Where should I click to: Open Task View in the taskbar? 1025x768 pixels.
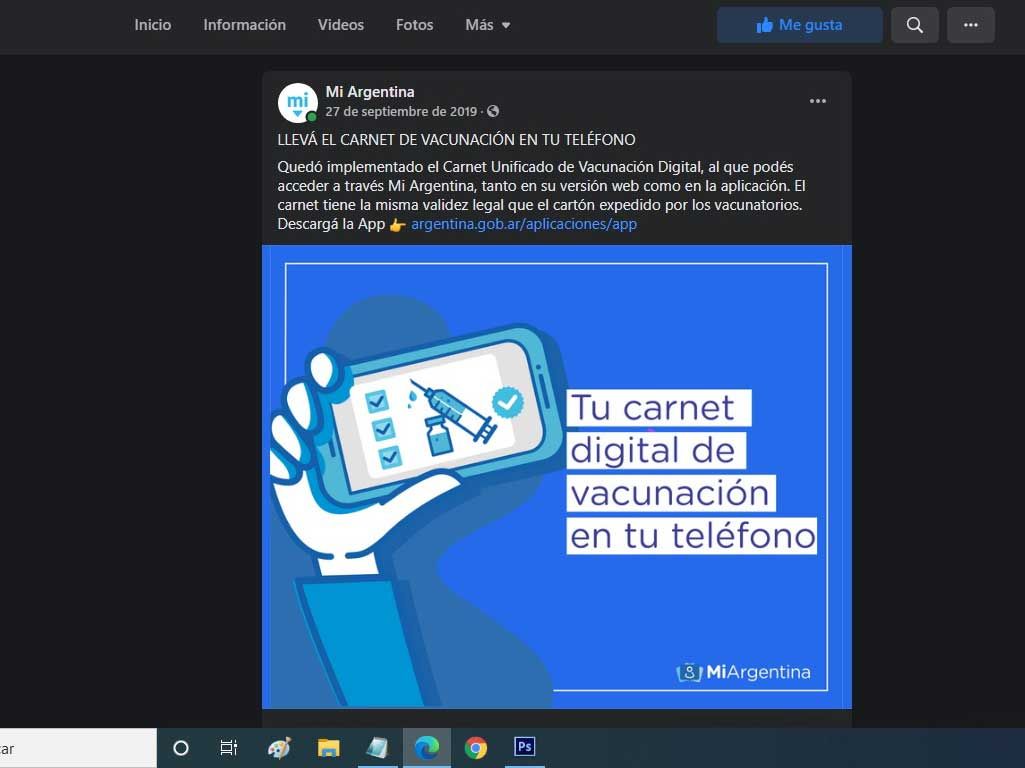click(229, 748)
